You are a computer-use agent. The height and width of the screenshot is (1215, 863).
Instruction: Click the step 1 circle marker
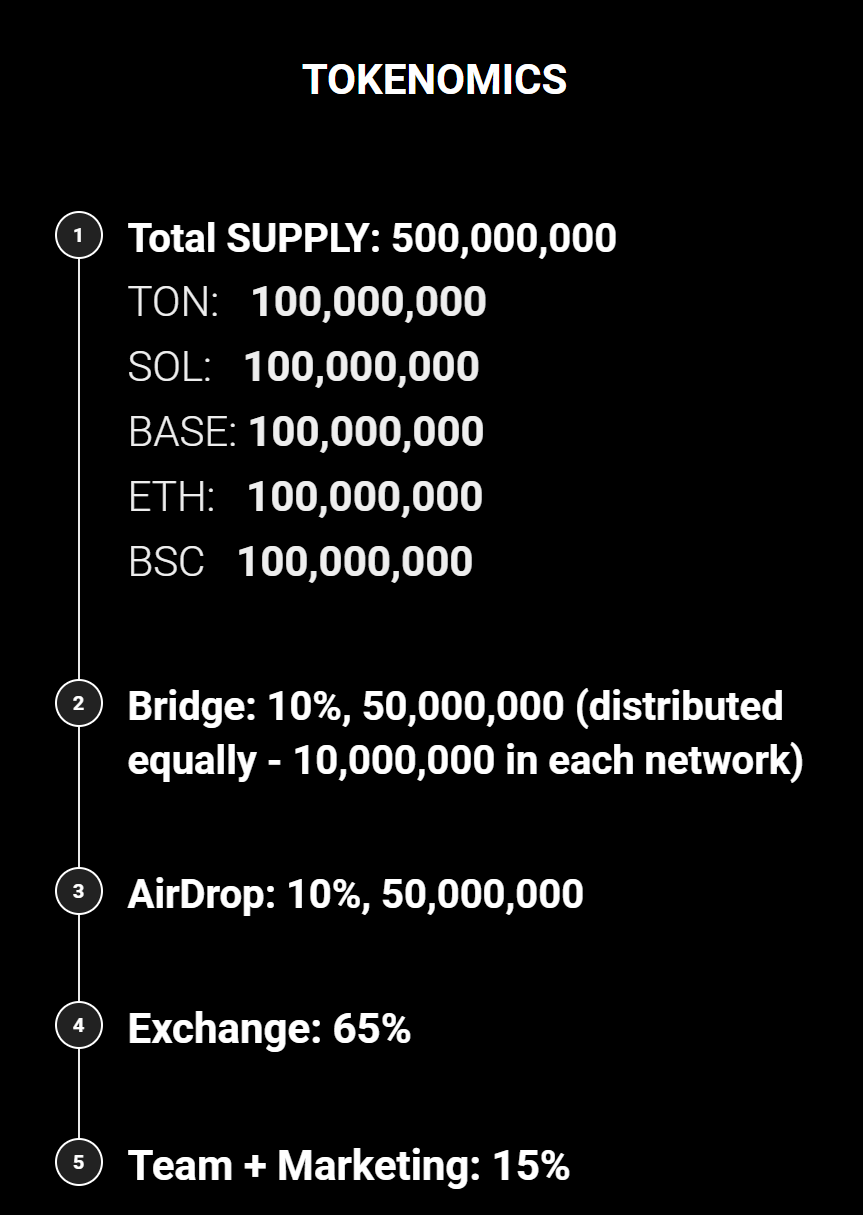pos(79,236)
